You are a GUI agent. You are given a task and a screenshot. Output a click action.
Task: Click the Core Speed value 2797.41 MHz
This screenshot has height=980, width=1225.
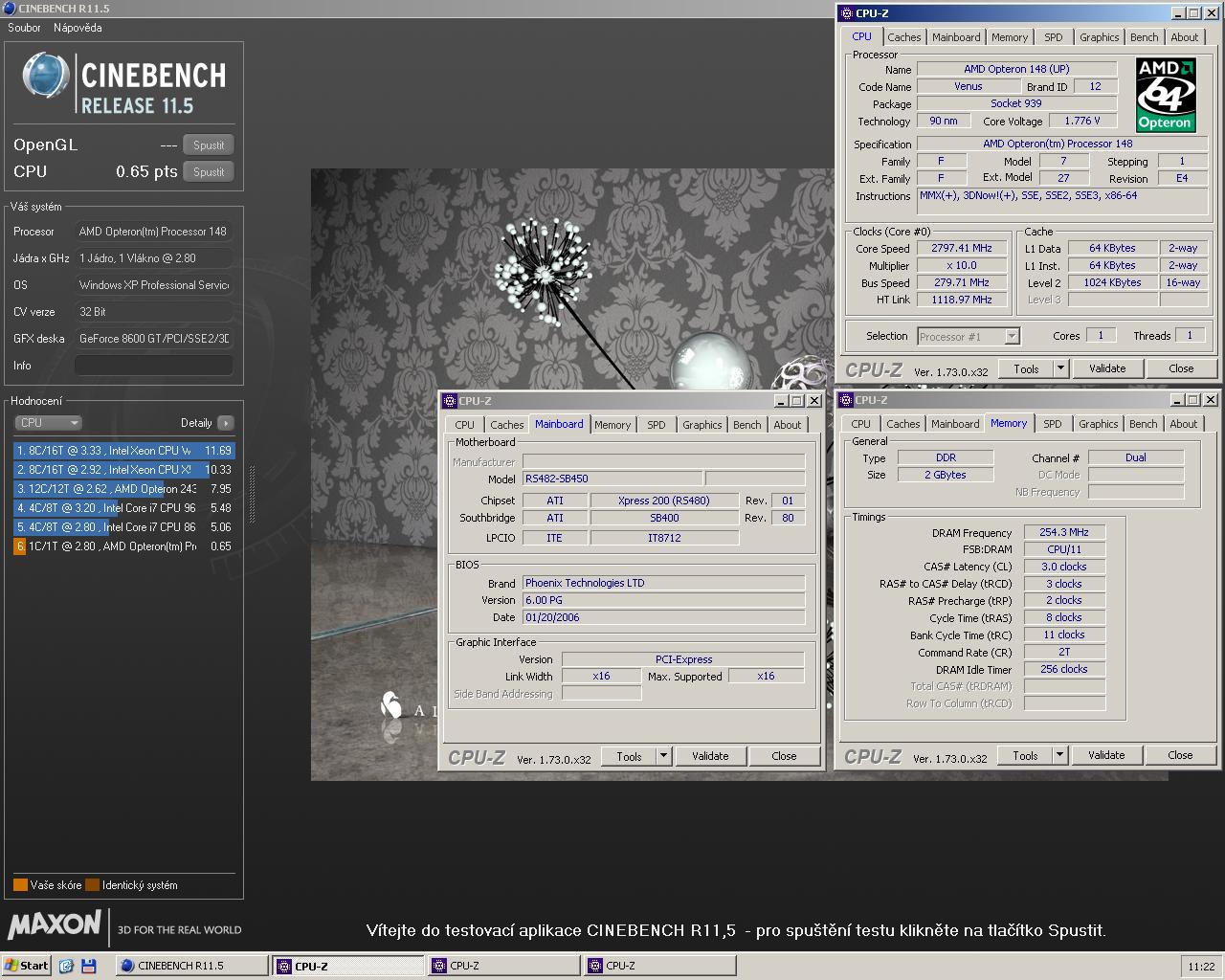tap(962, 248)
